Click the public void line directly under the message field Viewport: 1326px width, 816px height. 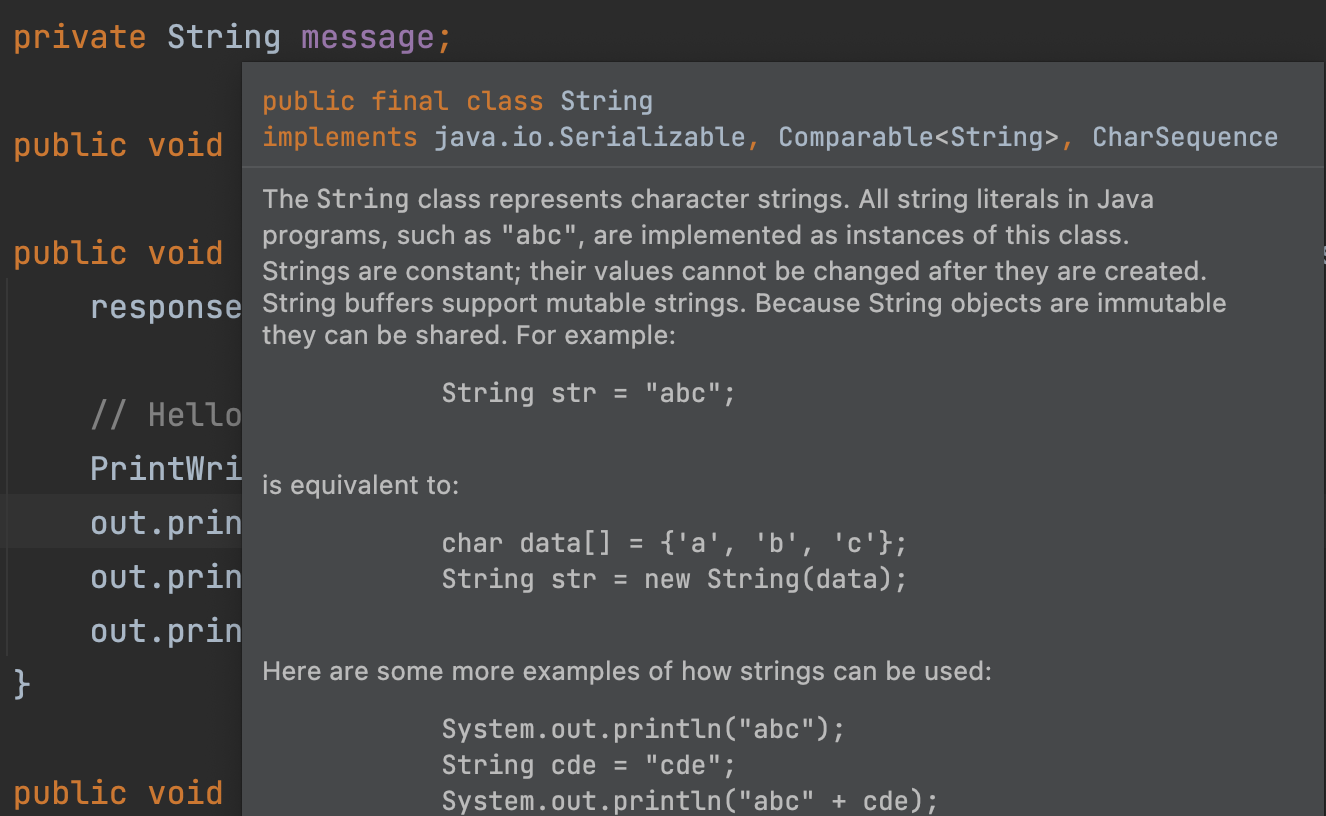pyautogui.click(x=118, y=145)
